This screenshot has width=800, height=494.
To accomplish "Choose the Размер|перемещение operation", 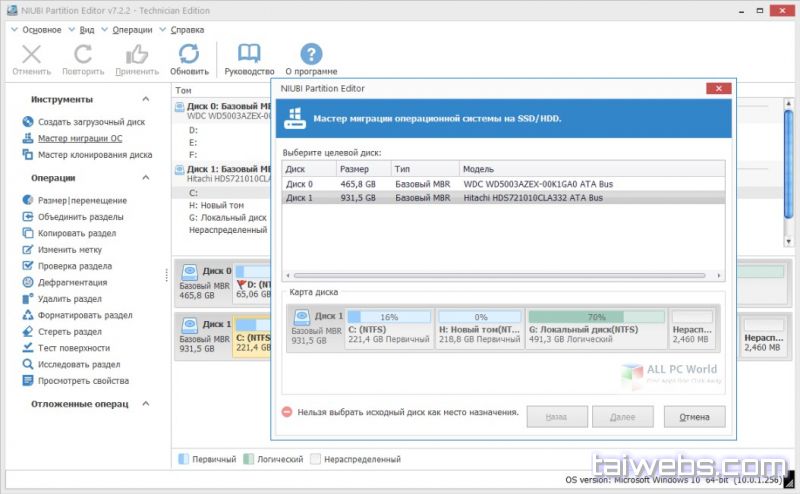I will [82, 201].
